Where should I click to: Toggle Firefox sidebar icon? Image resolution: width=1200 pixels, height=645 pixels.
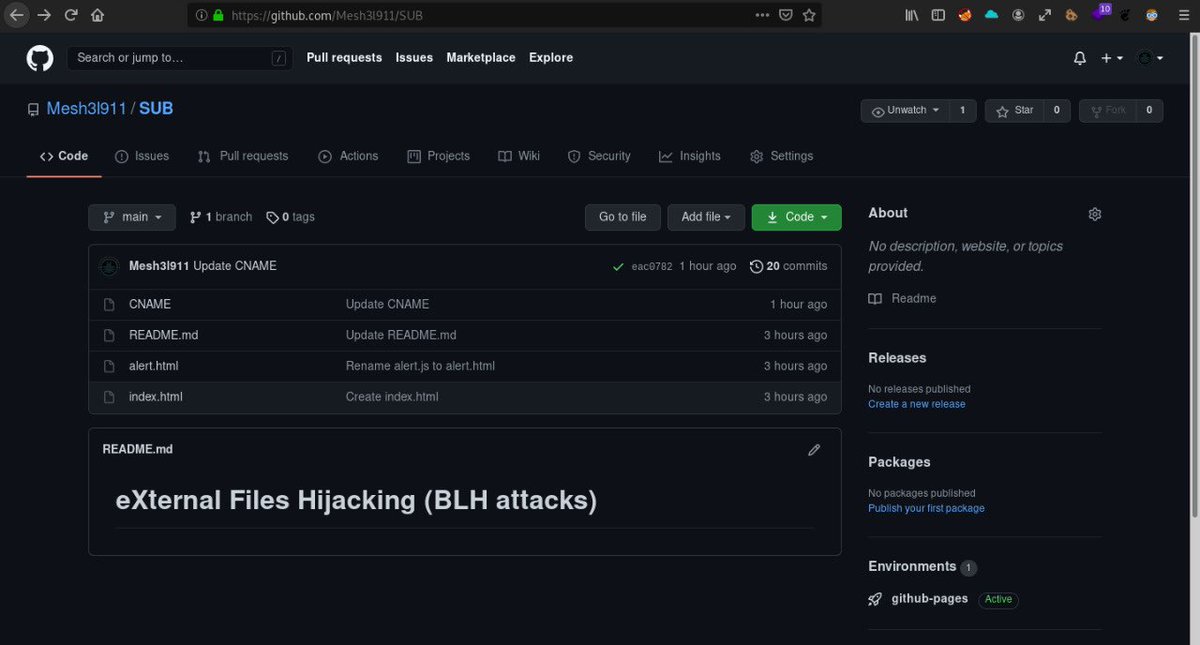(x=938, y=15)
